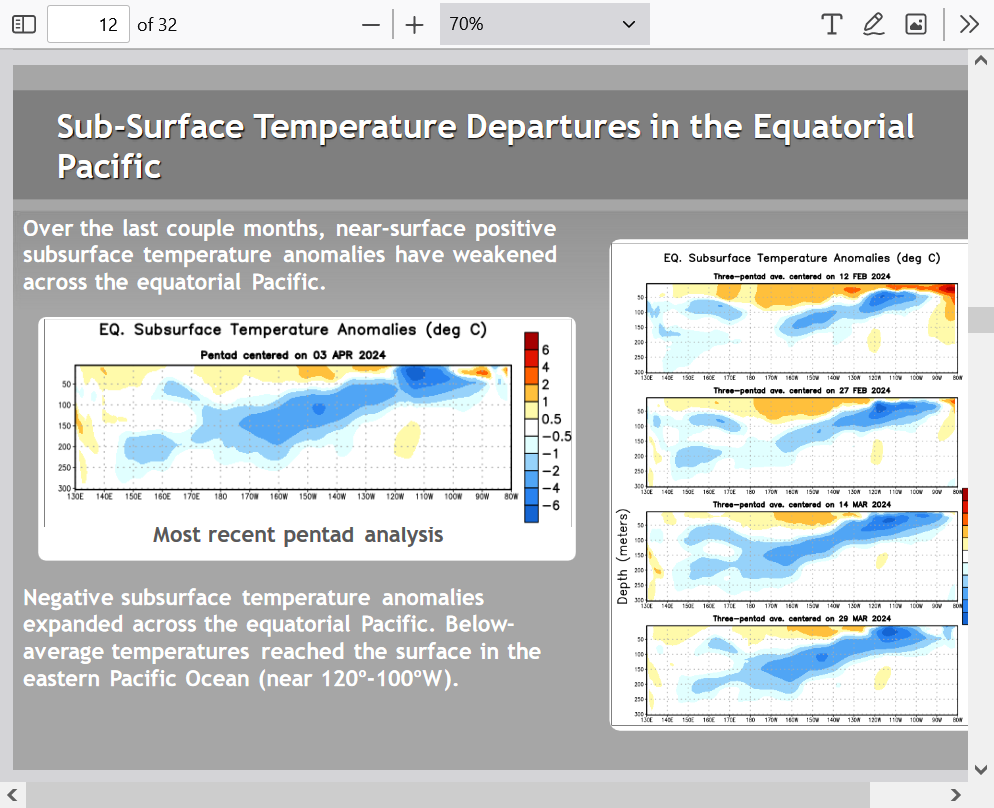Viewport: 994px width, 808px height.
Task: Click the 12 FEB 2024 three-pentad chart
Action: (801, 328)
